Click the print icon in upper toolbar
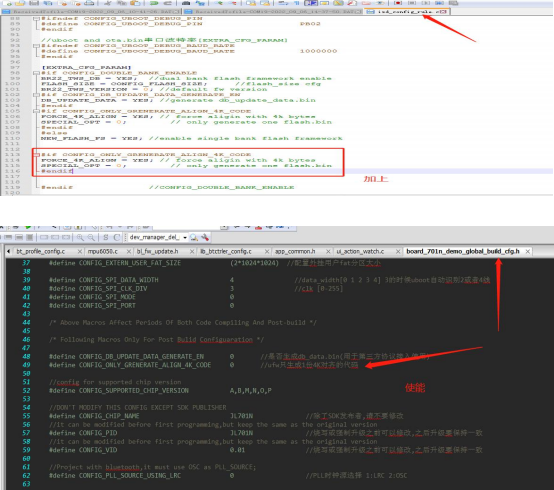Viewport: 554px width, 490px height. [x=89, y=3]
